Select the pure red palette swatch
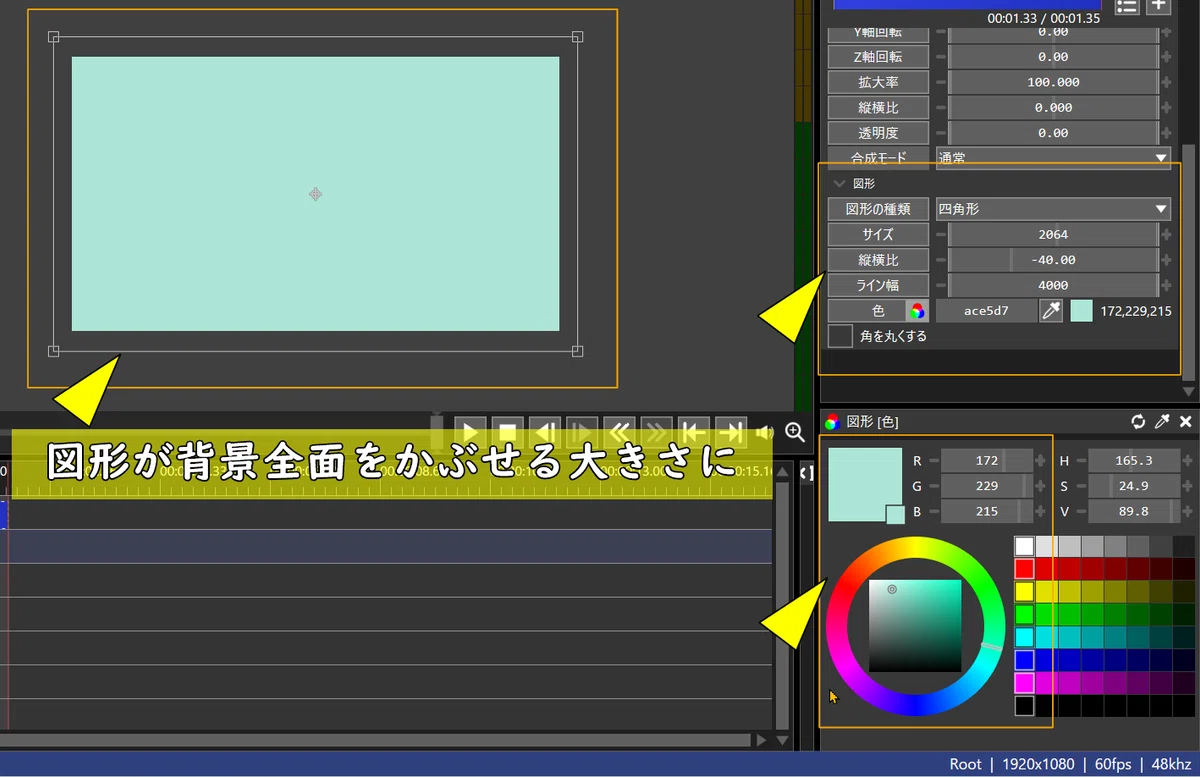Viewport: 1200px width, 777px height. pos(1024,569)
